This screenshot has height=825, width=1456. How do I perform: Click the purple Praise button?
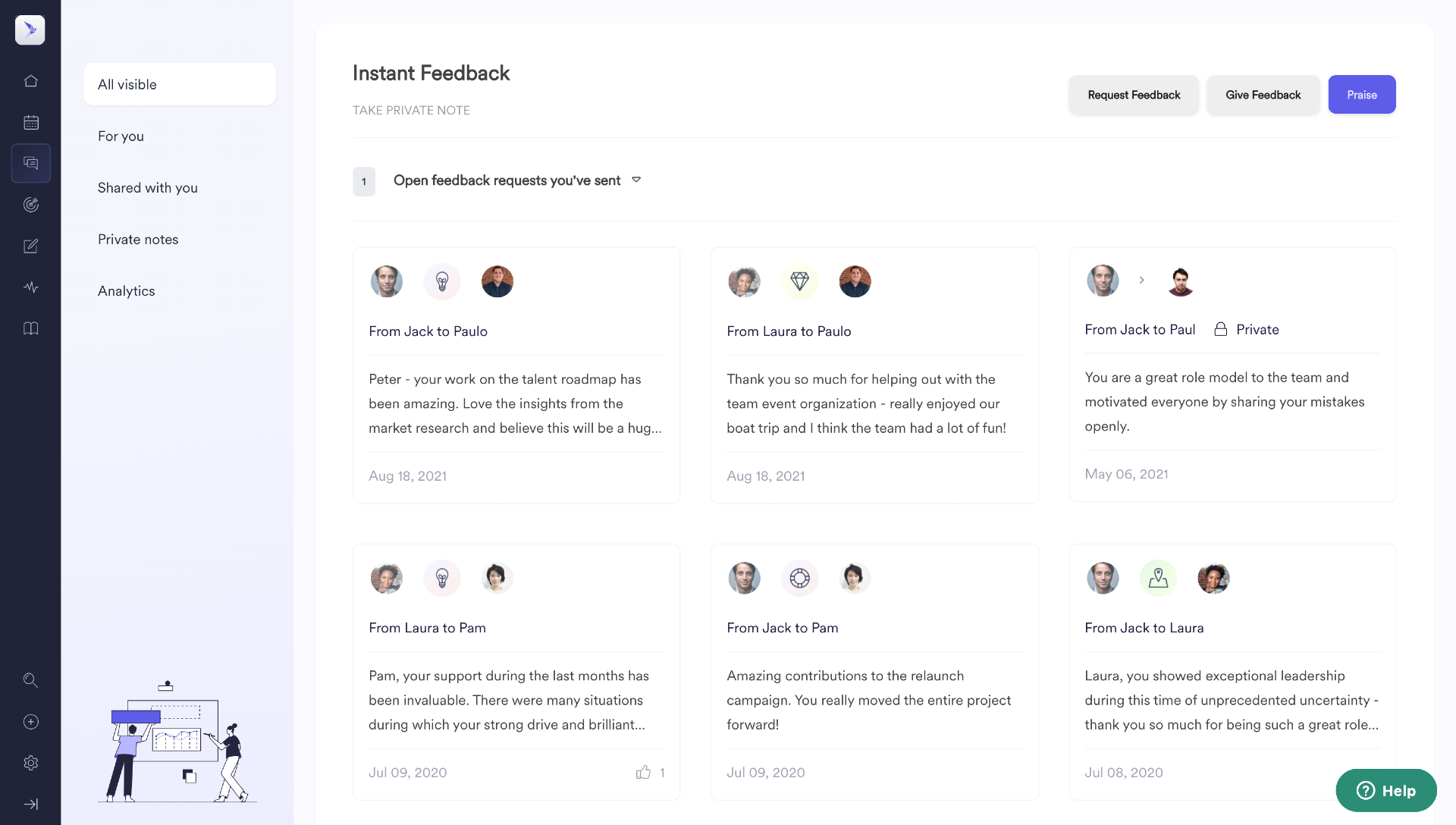pos(1361,95)
